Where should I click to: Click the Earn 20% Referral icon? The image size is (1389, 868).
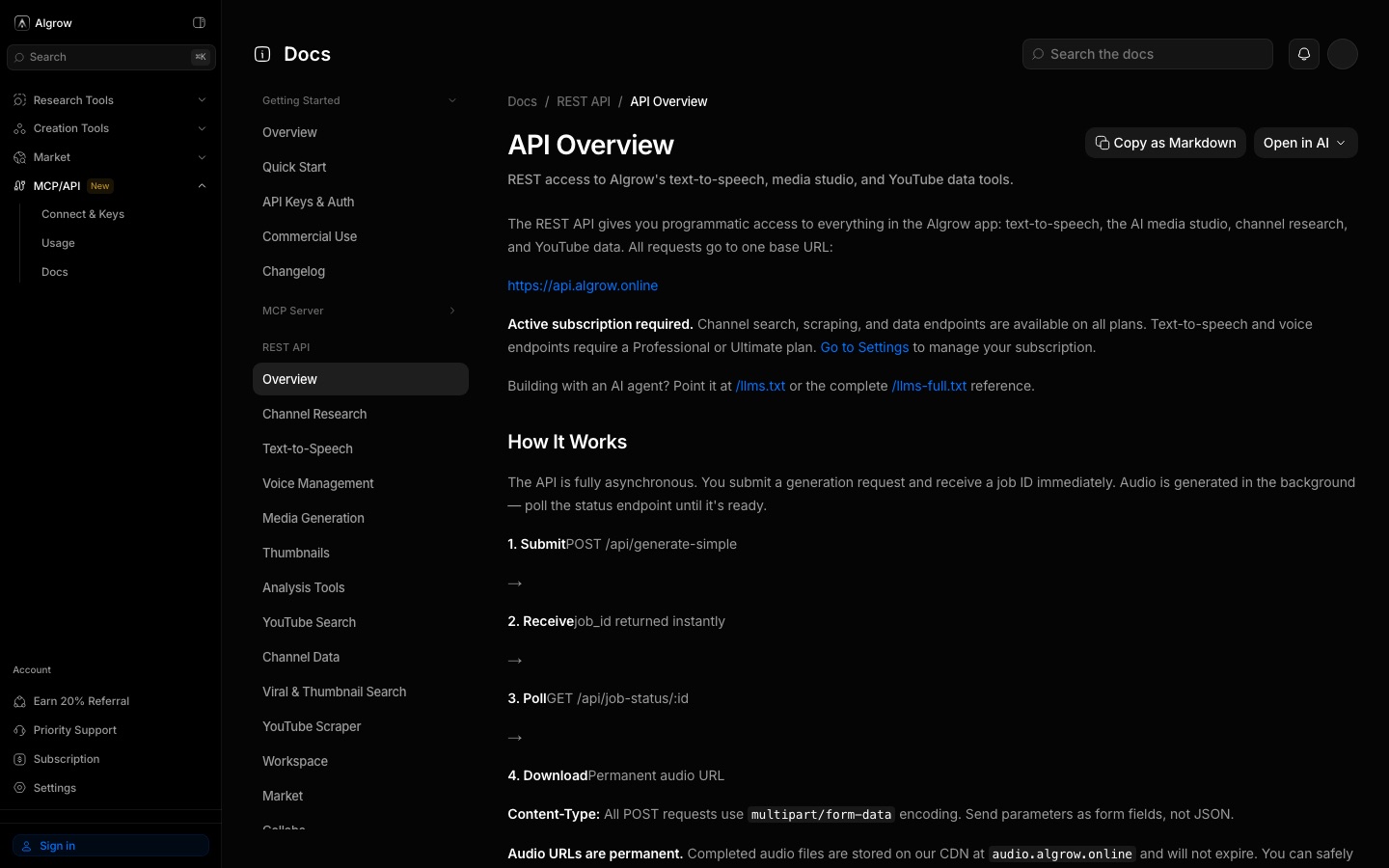click(19, 701)
